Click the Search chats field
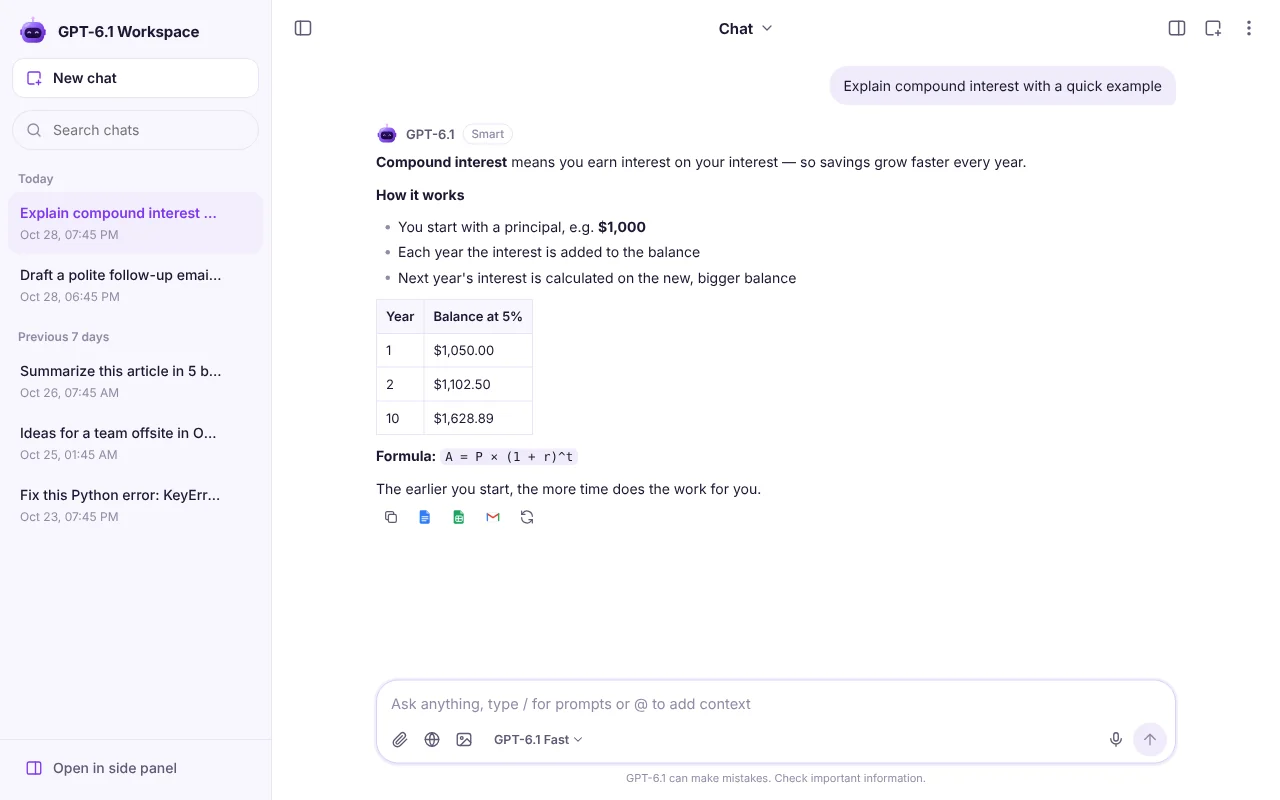This screenshot has width=1280, height=800. 135,130
